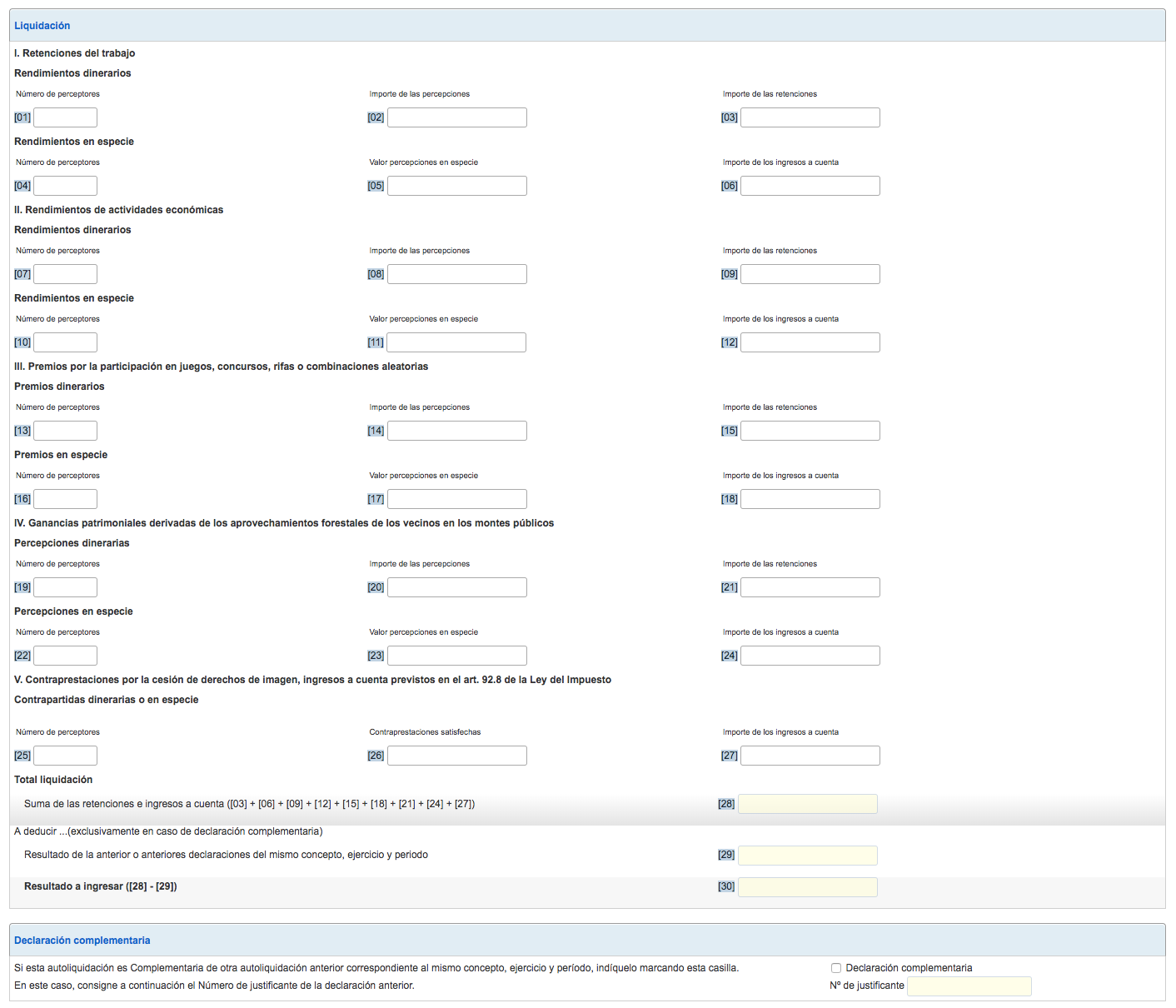
Task: Select field [30] Resultado a ingresar
Action: coord(807,887)
